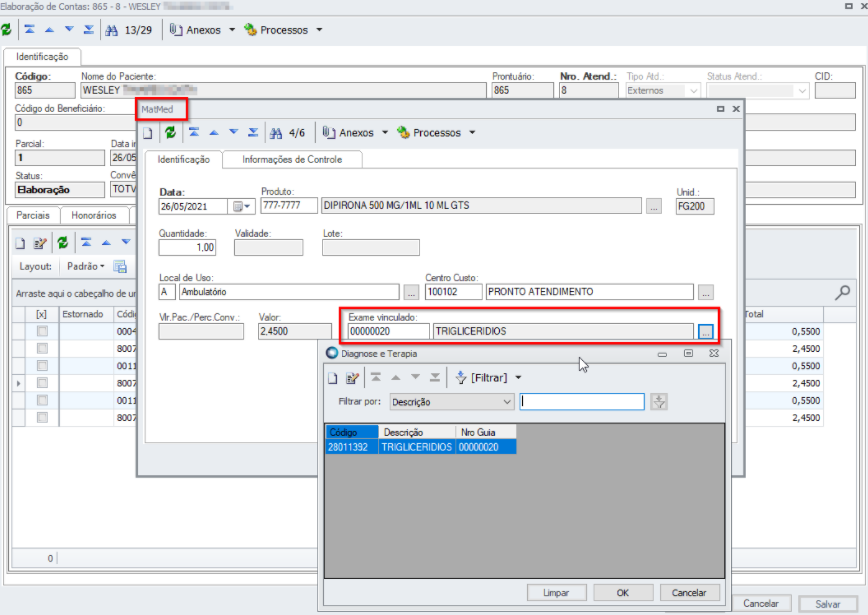Check the first row checkbox with total 0,5500
The height and width of the screenshot is (615, 868).
click(x=42, y=332)
